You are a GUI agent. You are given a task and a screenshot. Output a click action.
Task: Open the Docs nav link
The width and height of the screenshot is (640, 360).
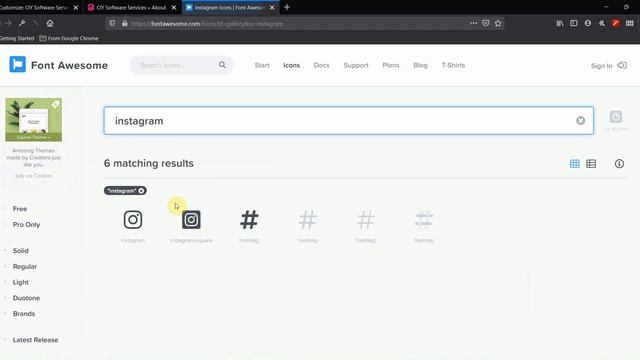pos(321,65)
